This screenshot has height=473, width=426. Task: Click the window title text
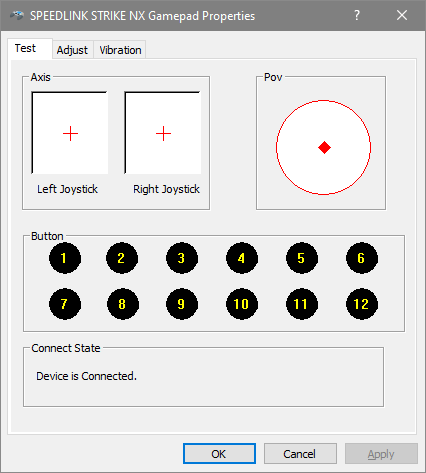pos(142,16)
